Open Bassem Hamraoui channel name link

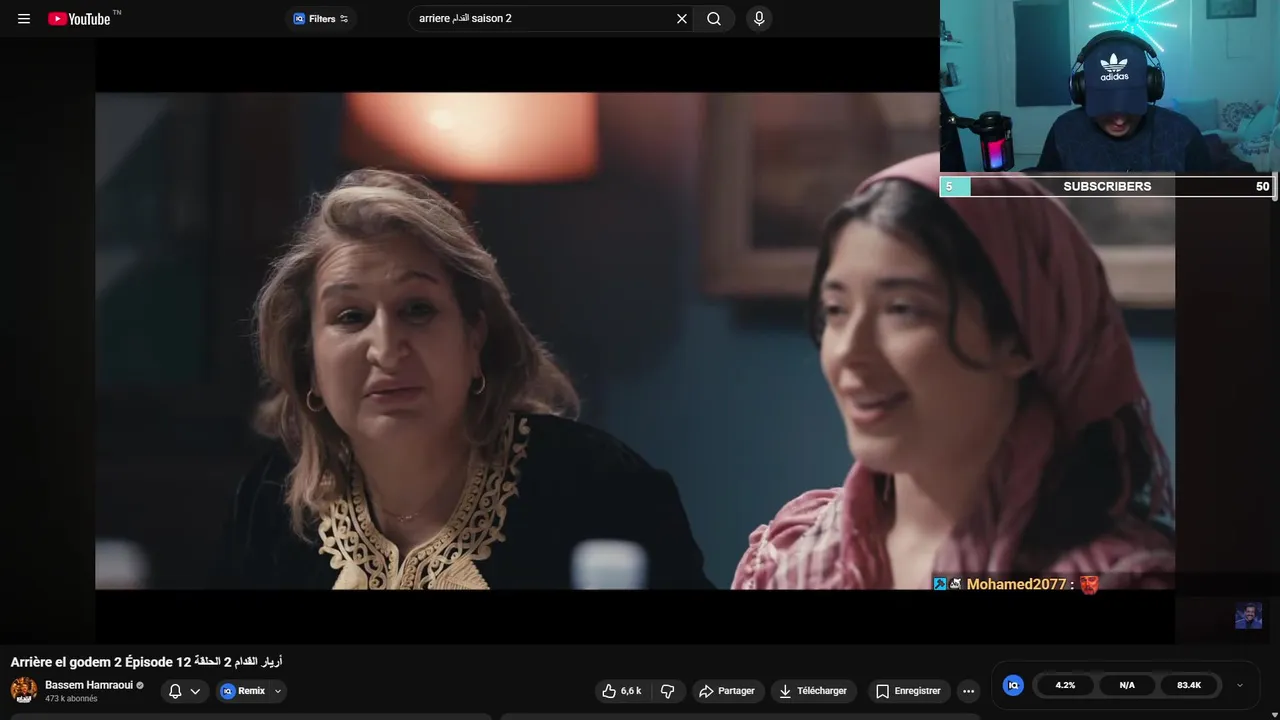(x=88, y=685)
